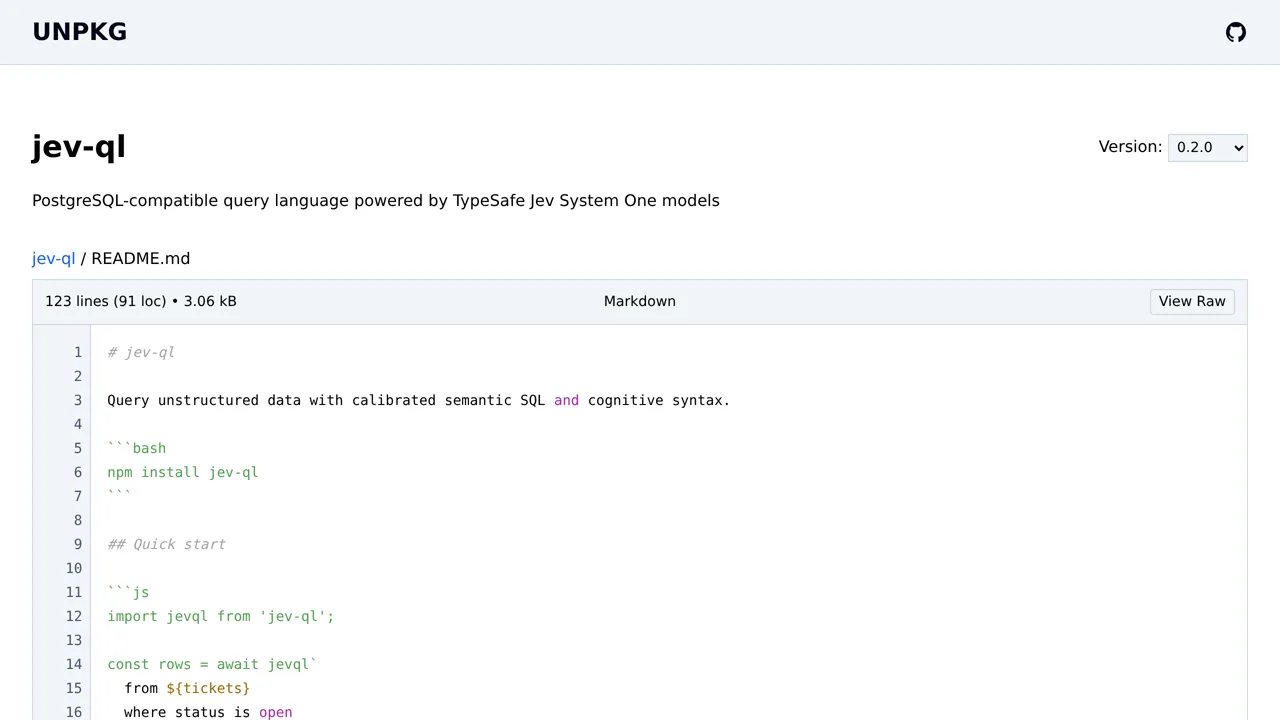
Task: Click the jev-ql breadcrumb link
Action: 54,258
